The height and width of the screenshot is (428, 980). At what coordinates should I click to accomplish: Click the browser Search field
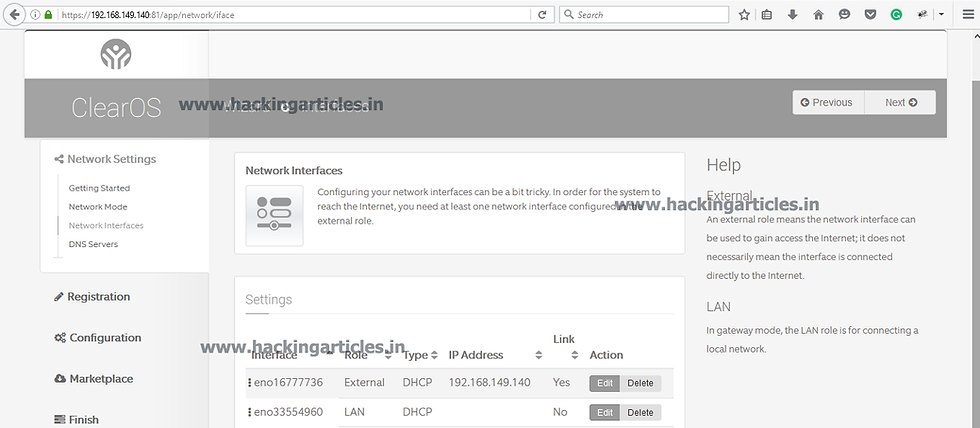644,14
